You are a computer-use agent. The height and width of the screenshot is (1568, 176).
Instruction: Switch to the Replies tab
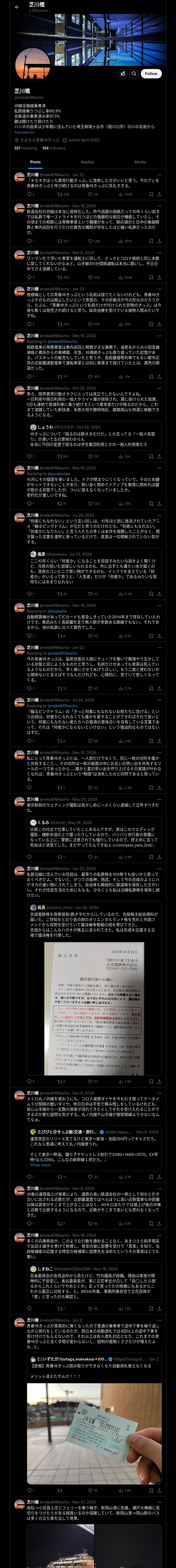tap(87, 162)
